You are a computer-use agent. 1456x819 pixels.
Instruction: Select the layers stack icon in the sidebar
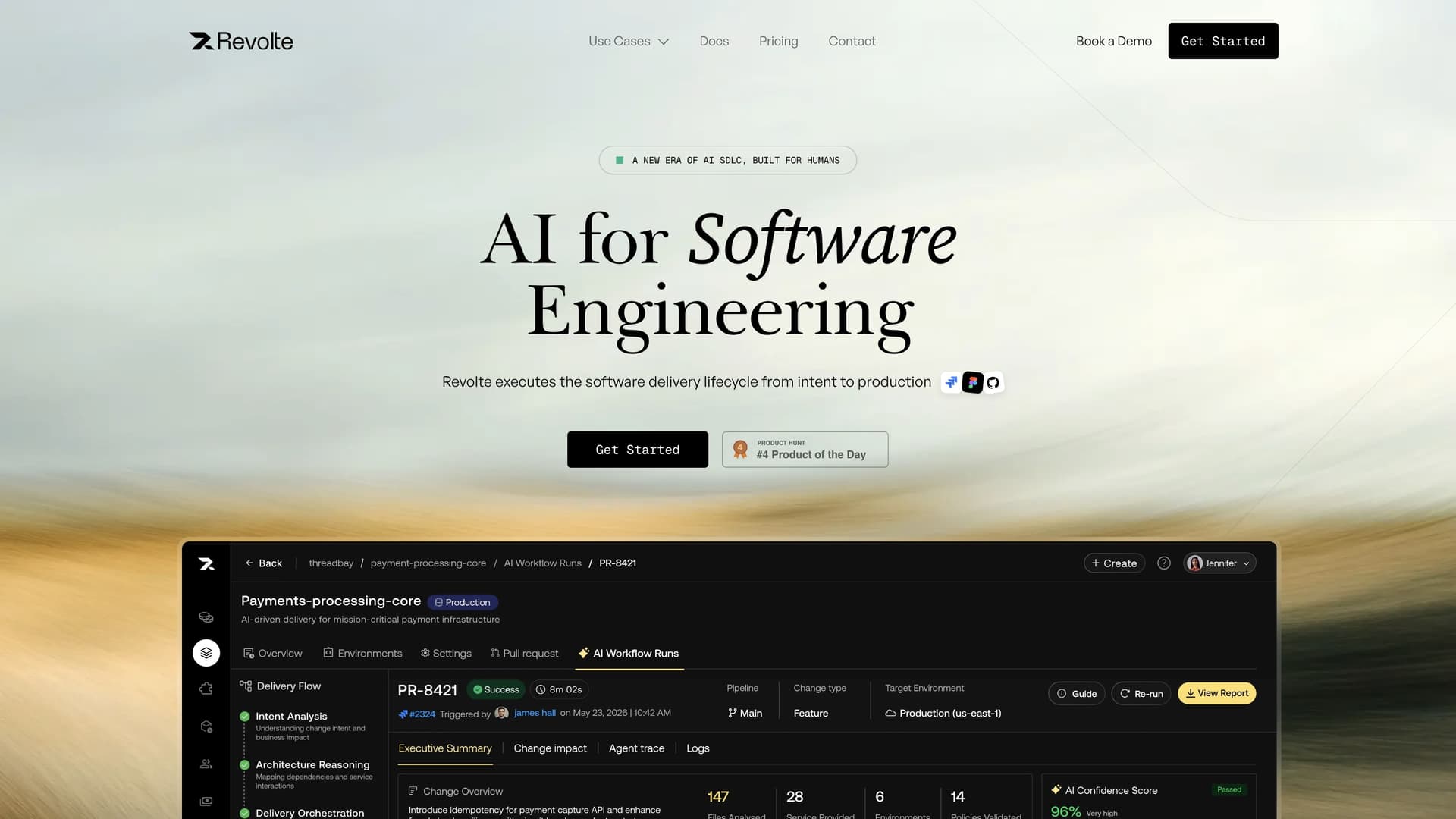pos(206,653)
